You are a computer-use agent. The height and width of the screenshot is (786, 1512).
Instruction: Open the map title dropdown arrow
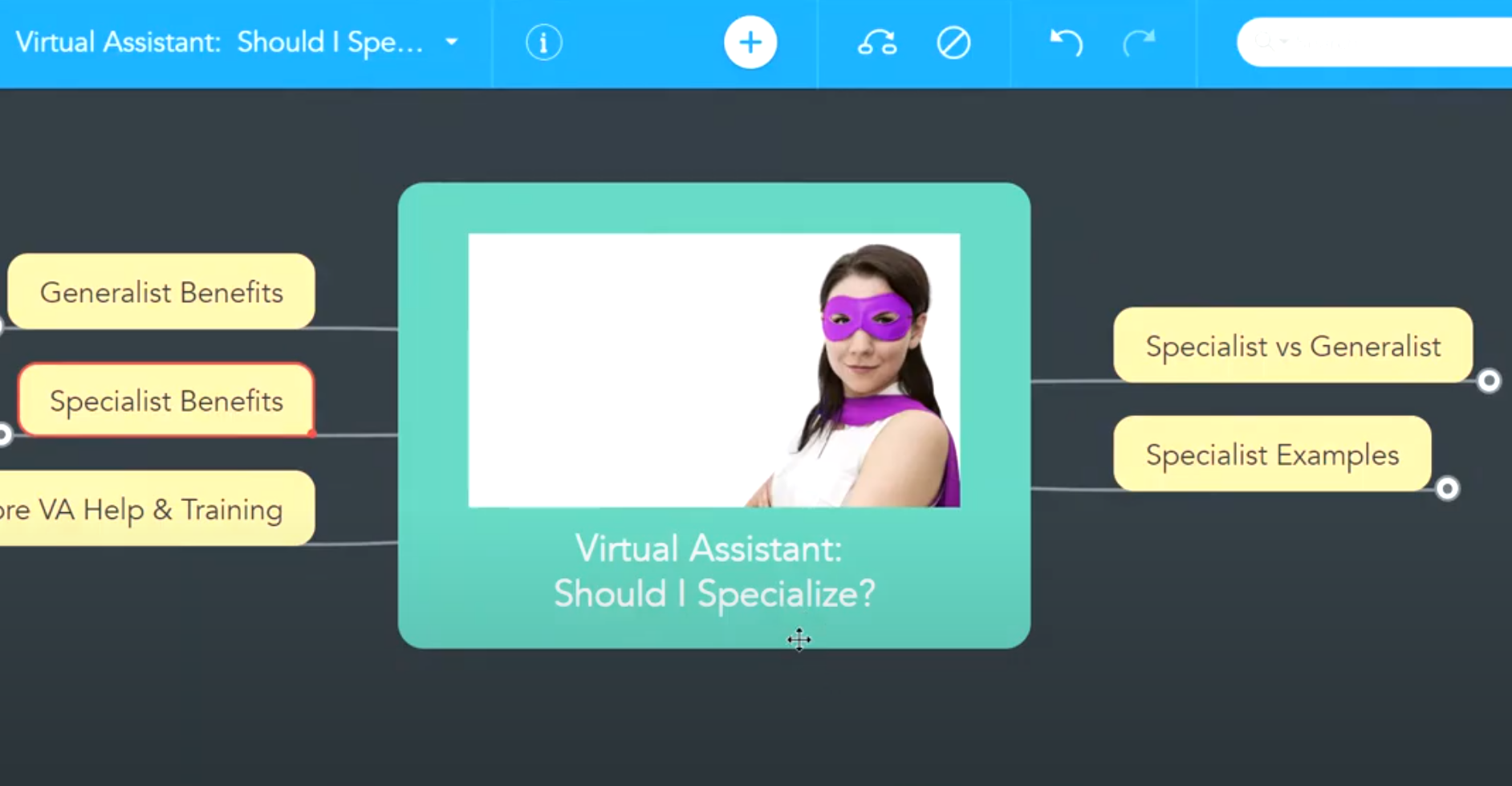click(452, 43)
